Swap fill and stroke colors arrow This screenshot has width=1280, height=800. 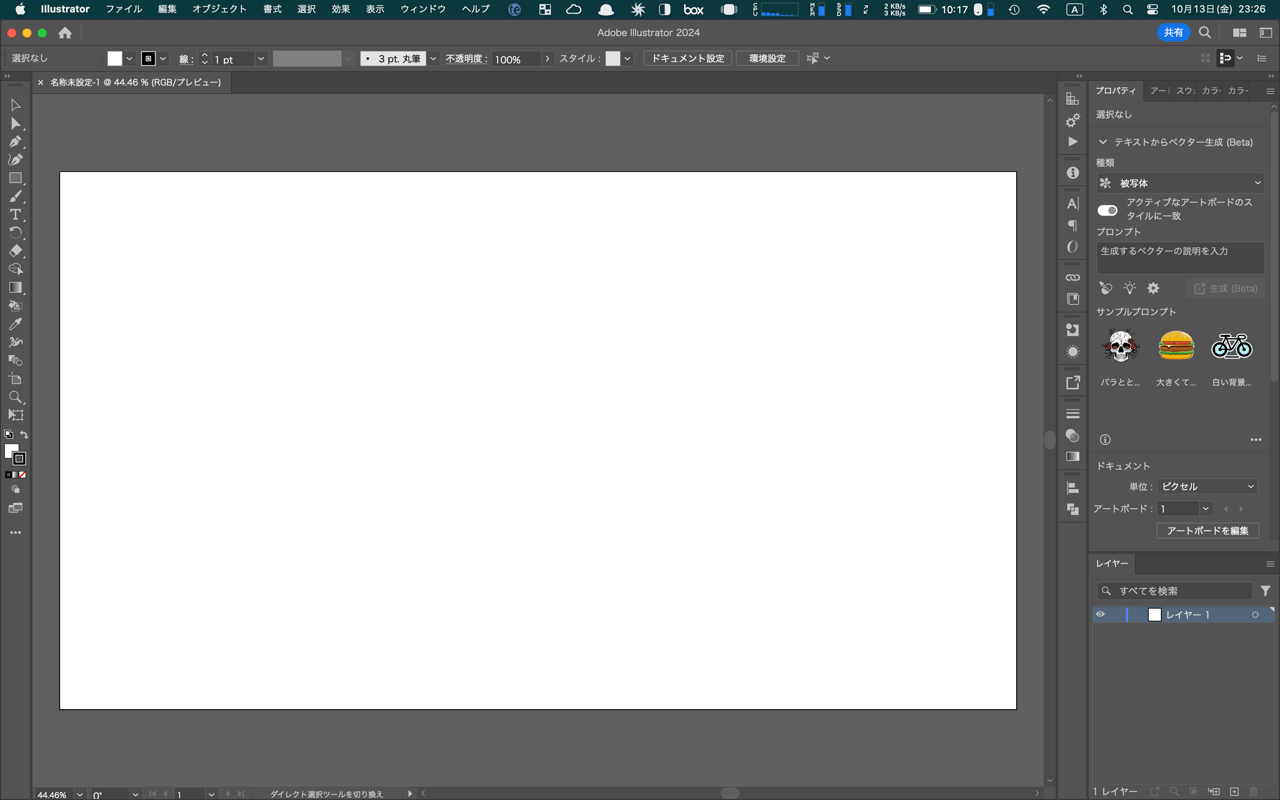click(x=23, y=435)
